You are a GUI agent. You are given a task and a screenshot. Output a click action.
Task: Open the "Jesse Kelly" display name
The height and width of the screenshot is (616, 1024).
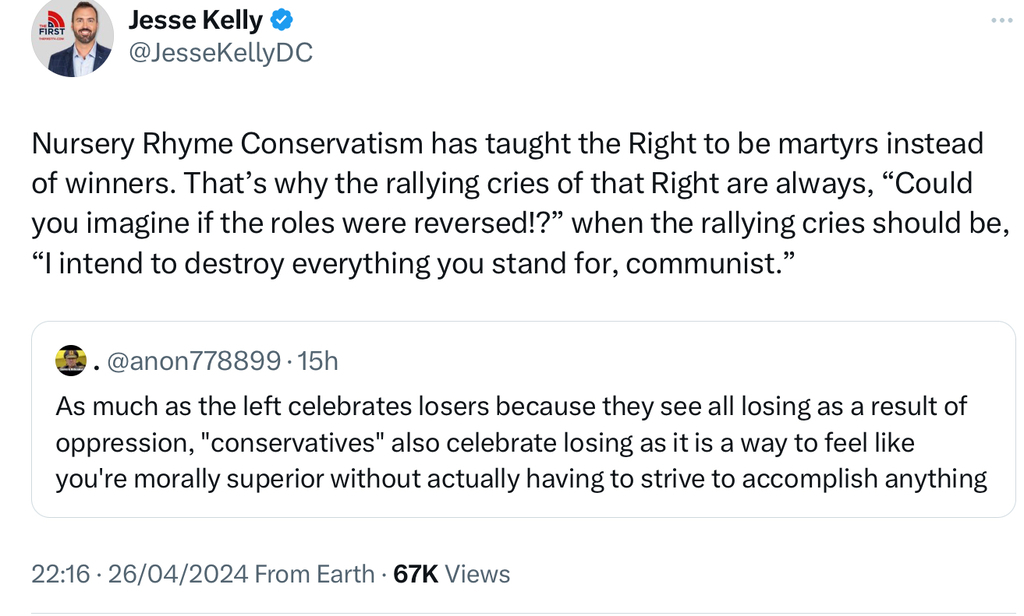point(195,21)
